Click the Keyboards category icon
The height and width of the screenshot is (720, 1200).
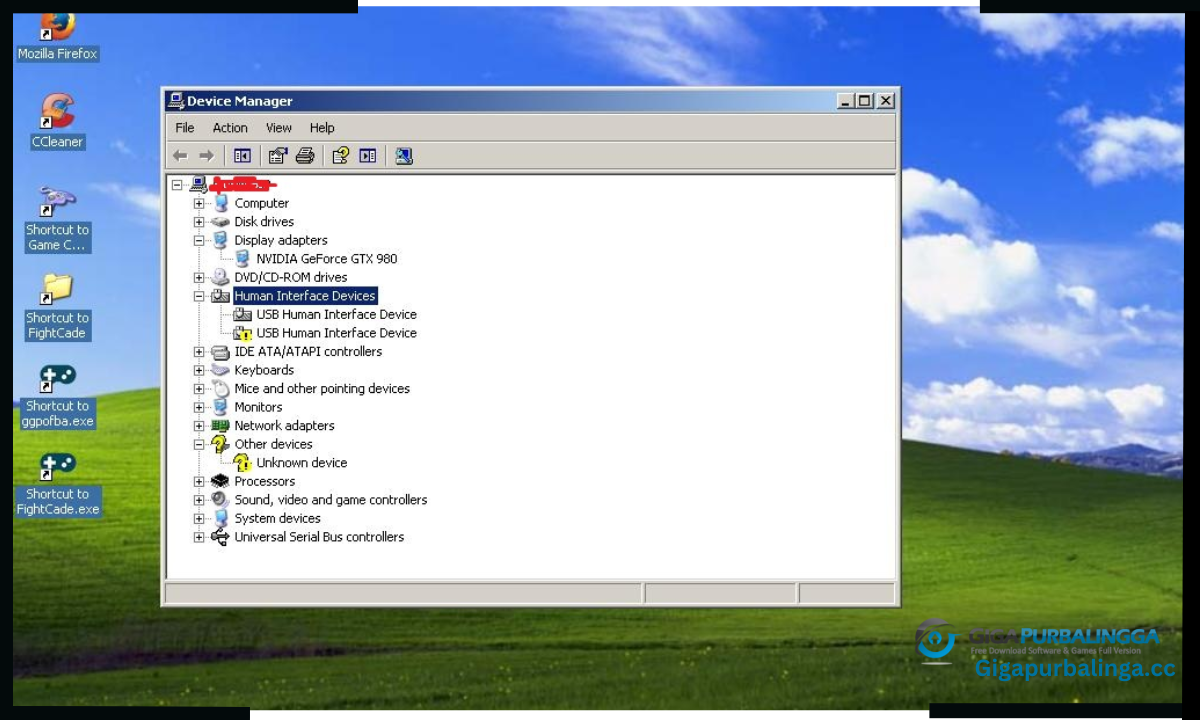[220, 370]
